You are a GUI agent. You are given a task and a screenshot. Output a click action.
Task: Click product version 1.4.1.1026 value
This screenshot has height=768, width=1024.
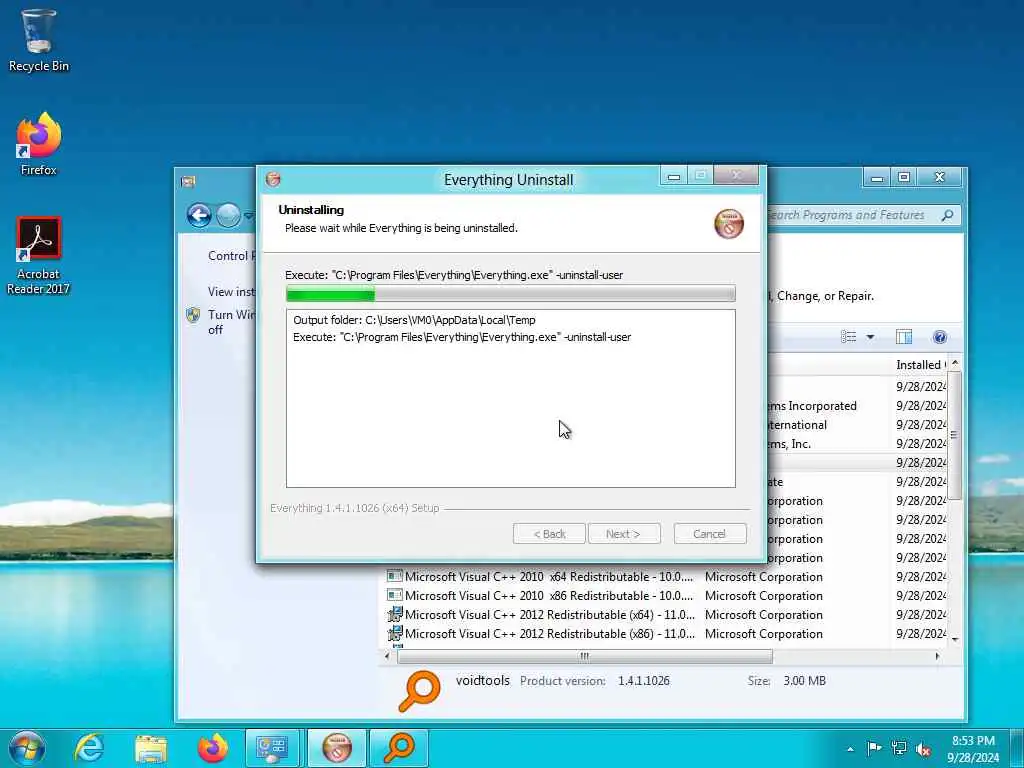coord(644,680)
